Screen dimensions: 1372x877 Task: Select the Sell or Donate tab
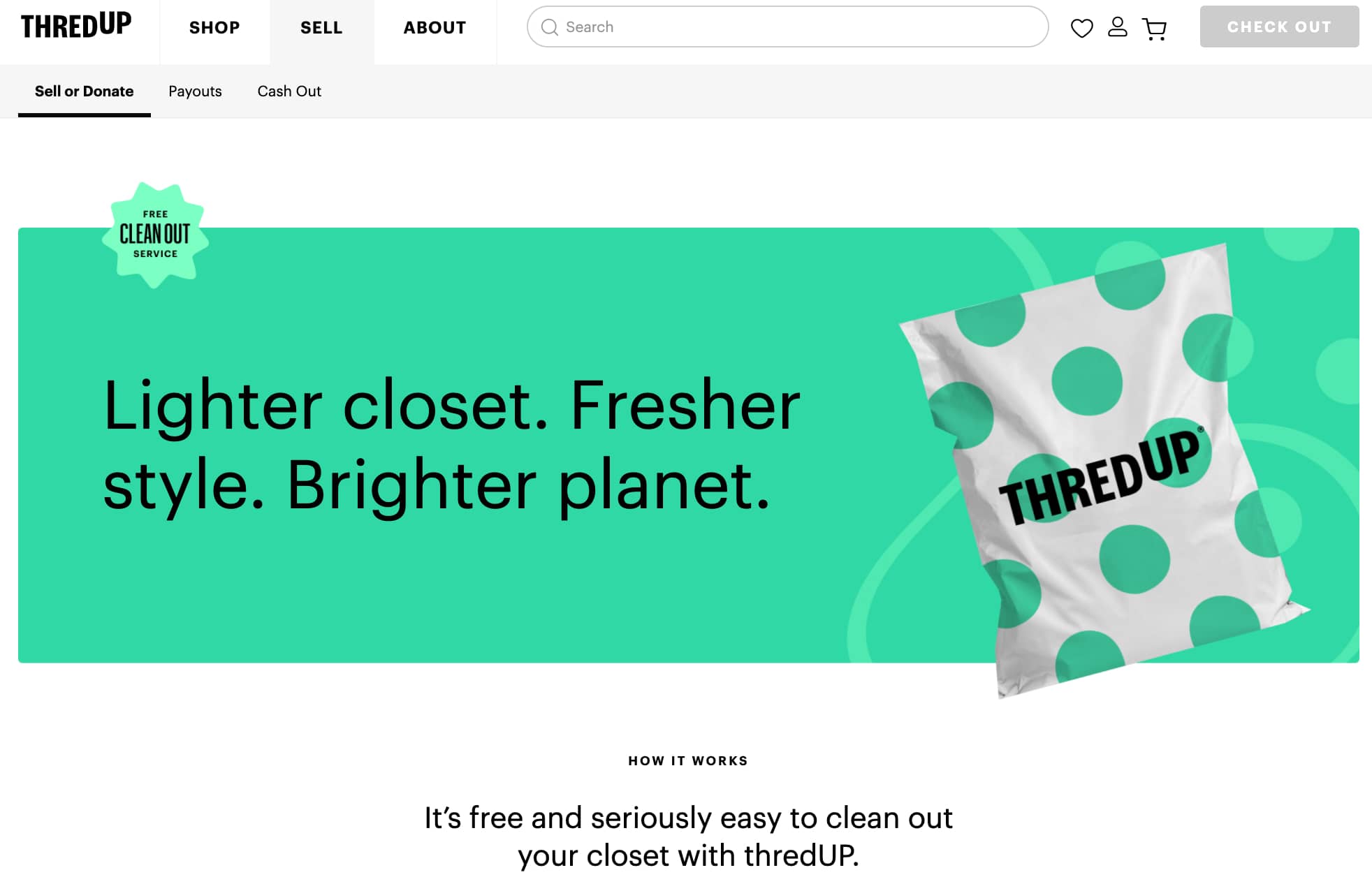point(83,91)
